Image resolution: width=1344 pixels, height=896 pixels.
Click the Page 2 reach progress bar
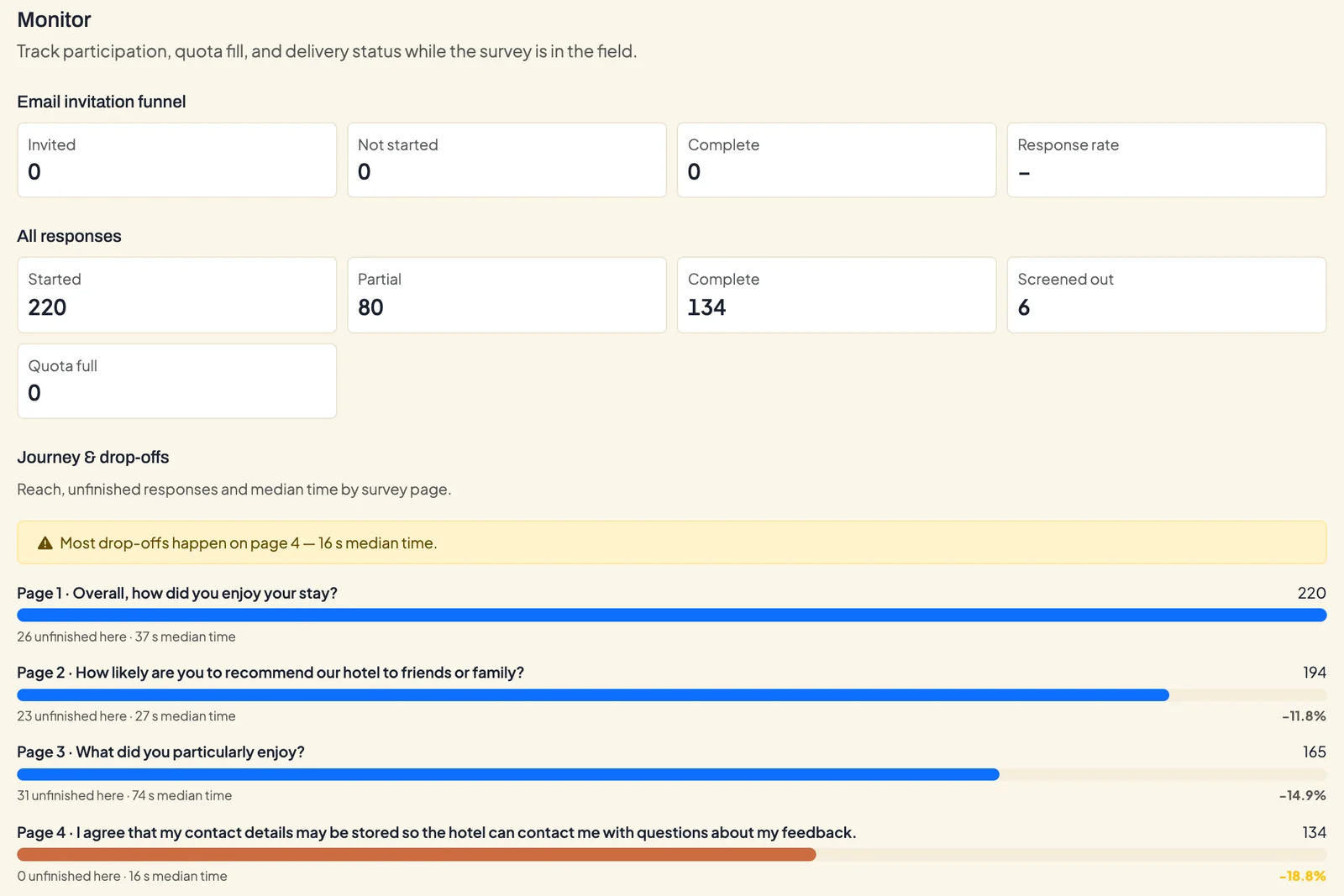[x=672, y=695]
